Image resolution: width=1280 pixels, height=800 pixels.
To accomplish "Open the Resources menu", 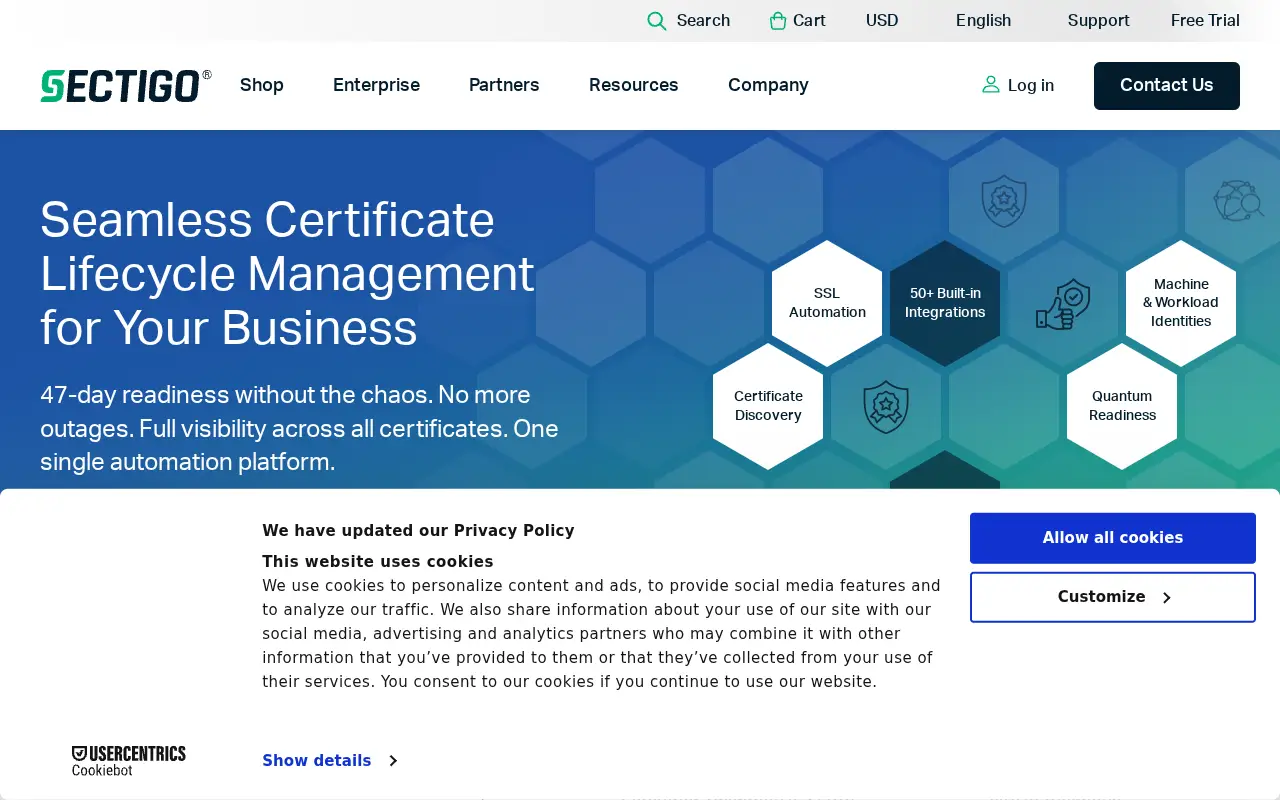I will (x=634, y=85).
